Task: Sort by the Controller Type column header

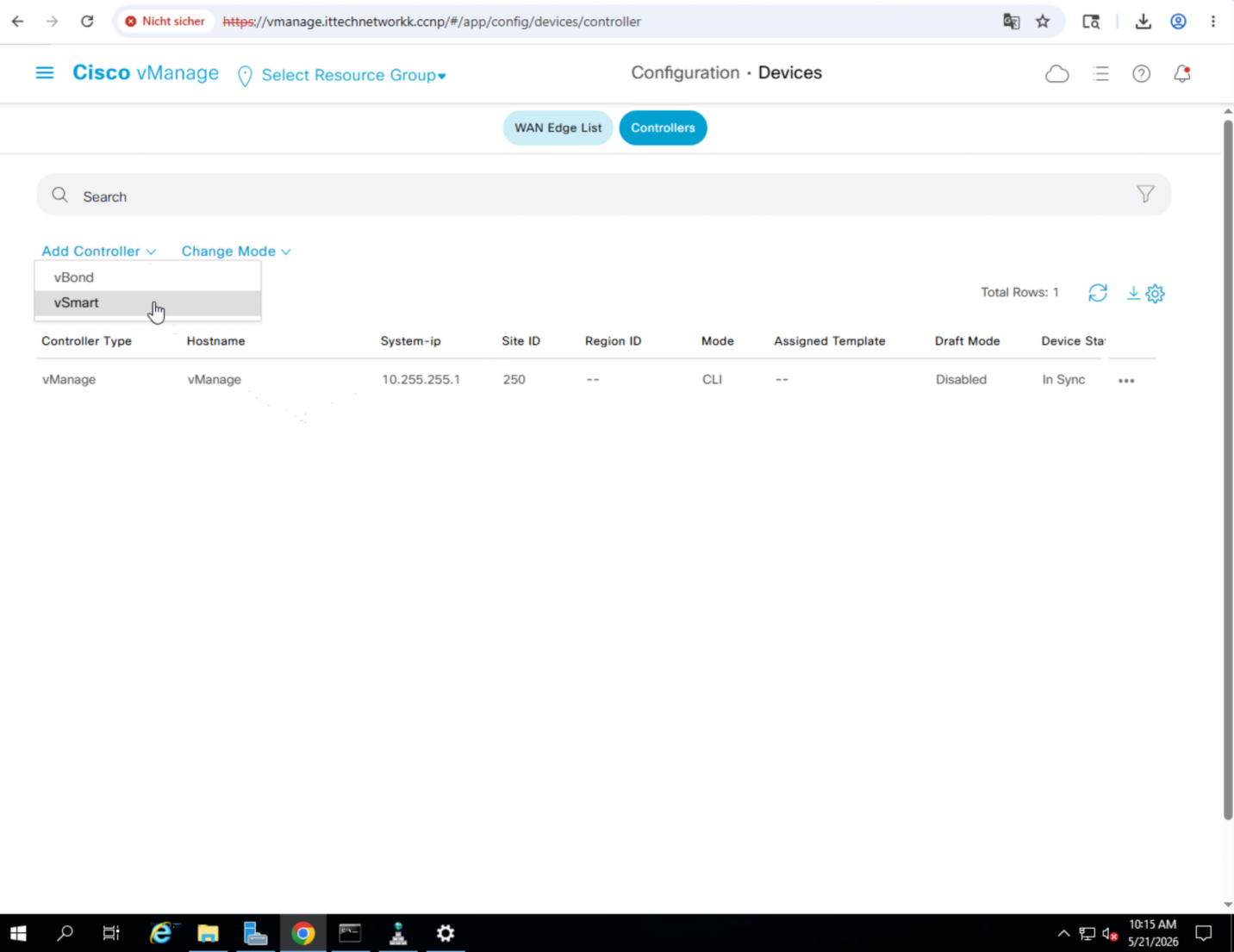Action: coord(86,341)
